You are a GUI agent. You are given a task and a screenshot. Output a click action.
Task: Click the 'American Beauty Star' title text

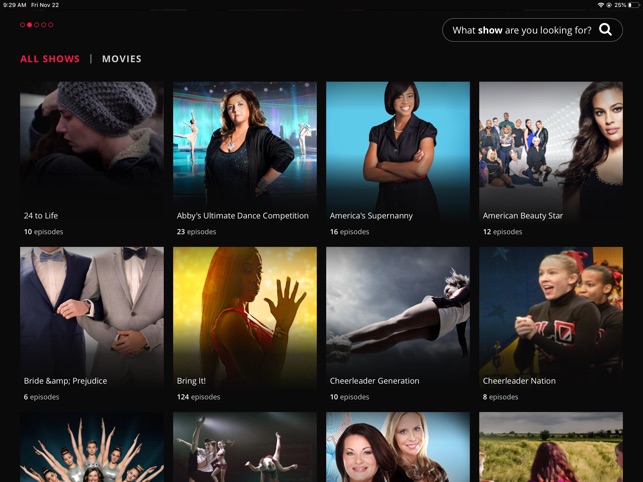coord(522,216)
